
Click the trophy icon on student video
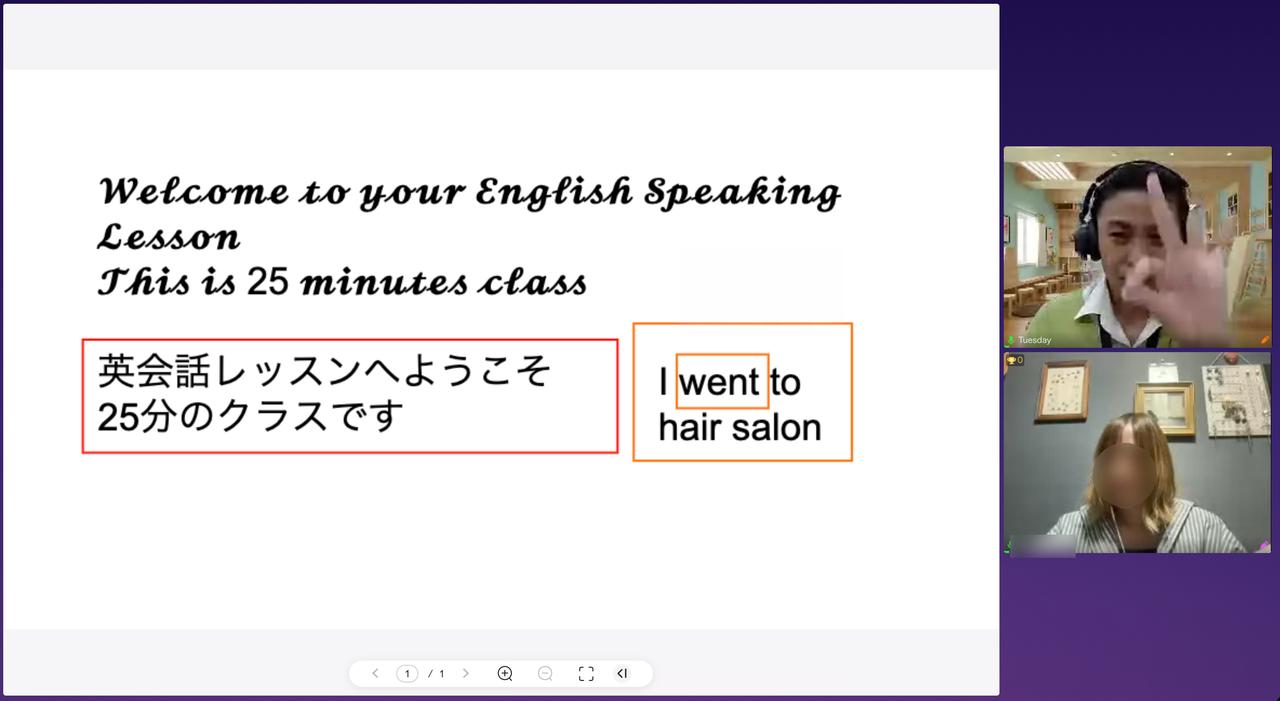pyautogui.click(x=1013, y=360)
